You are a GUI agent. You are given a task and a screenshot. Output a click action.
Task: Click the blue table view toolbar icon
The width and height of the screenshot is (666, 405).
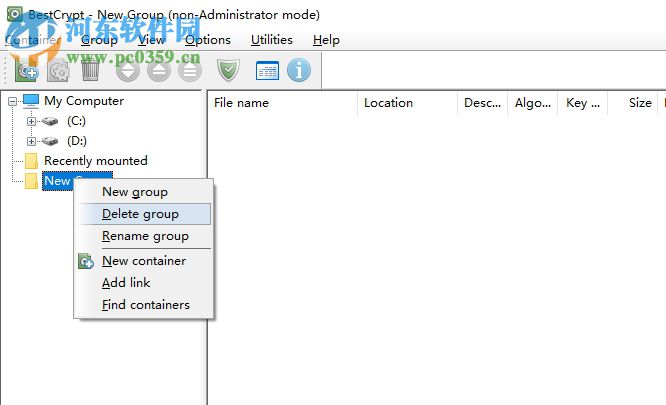coord(268,70)
